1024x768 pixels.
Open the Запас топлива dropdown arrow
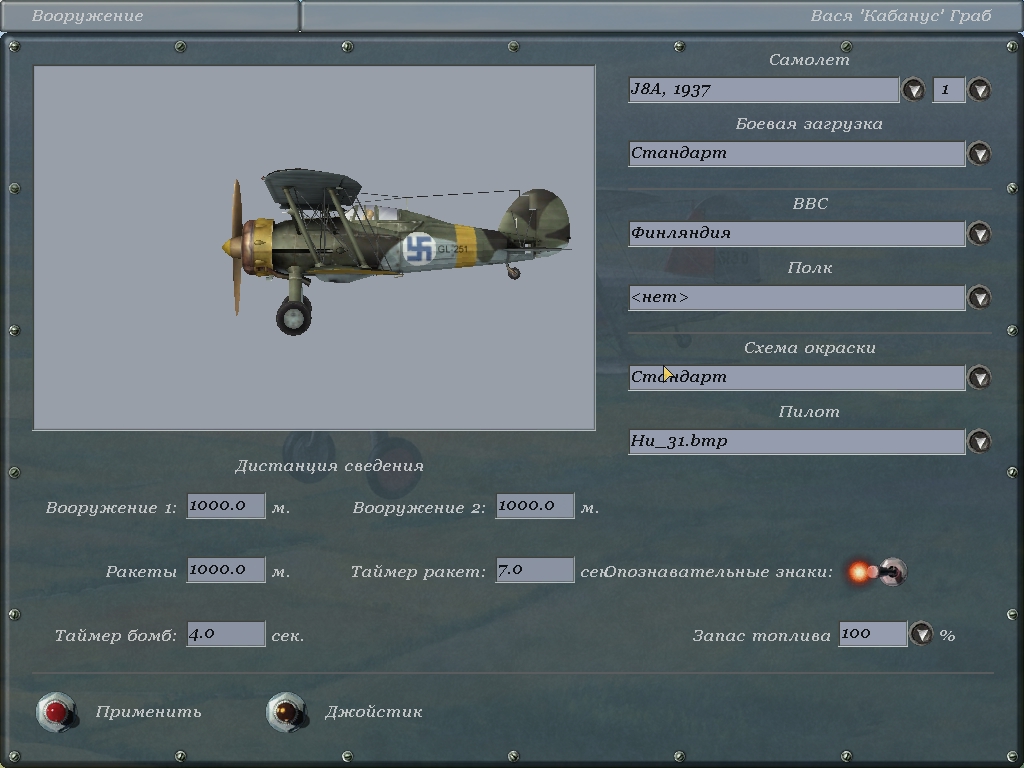point(921,633)
